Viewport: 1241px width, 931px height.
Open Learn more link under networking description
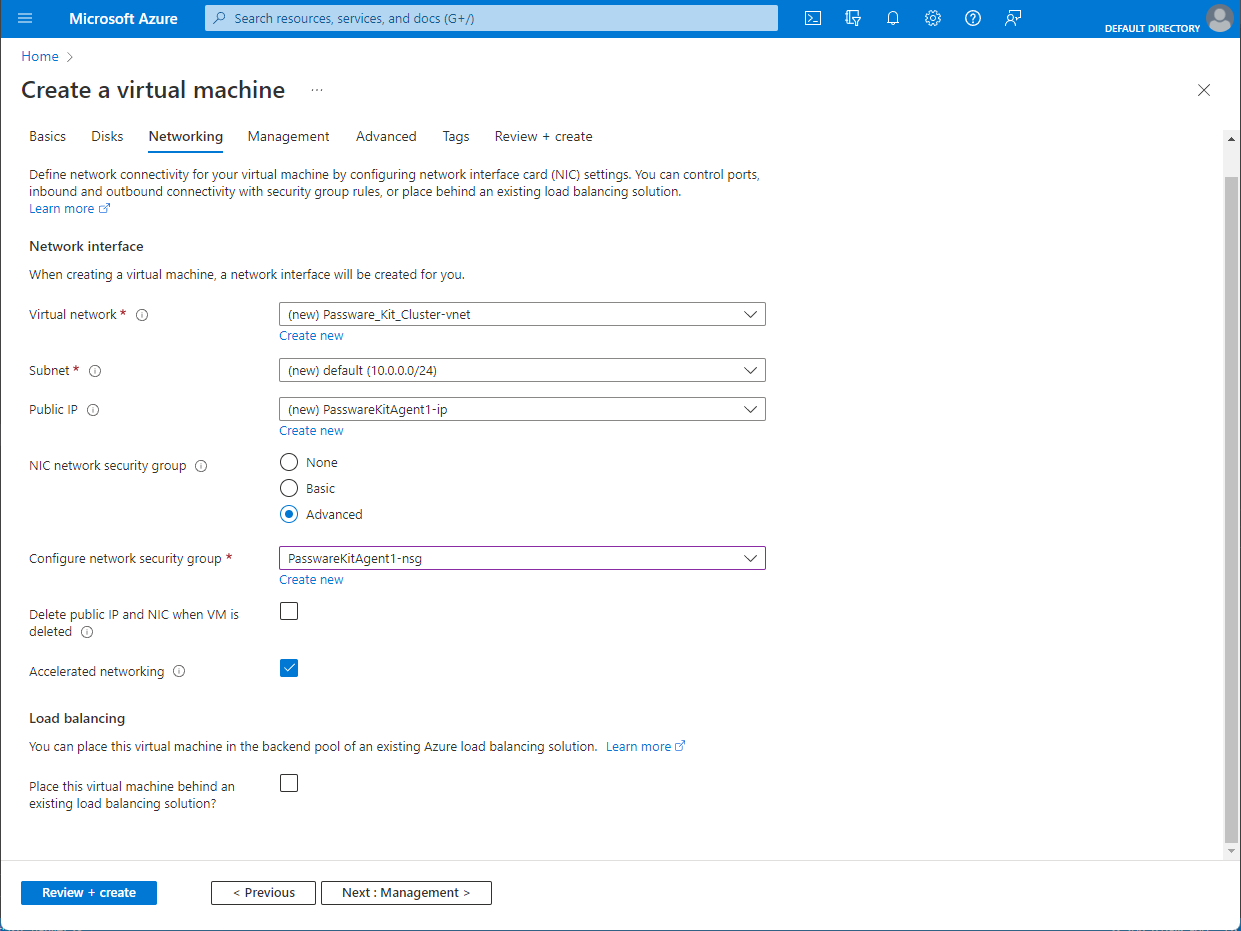[x=69, y=209]
